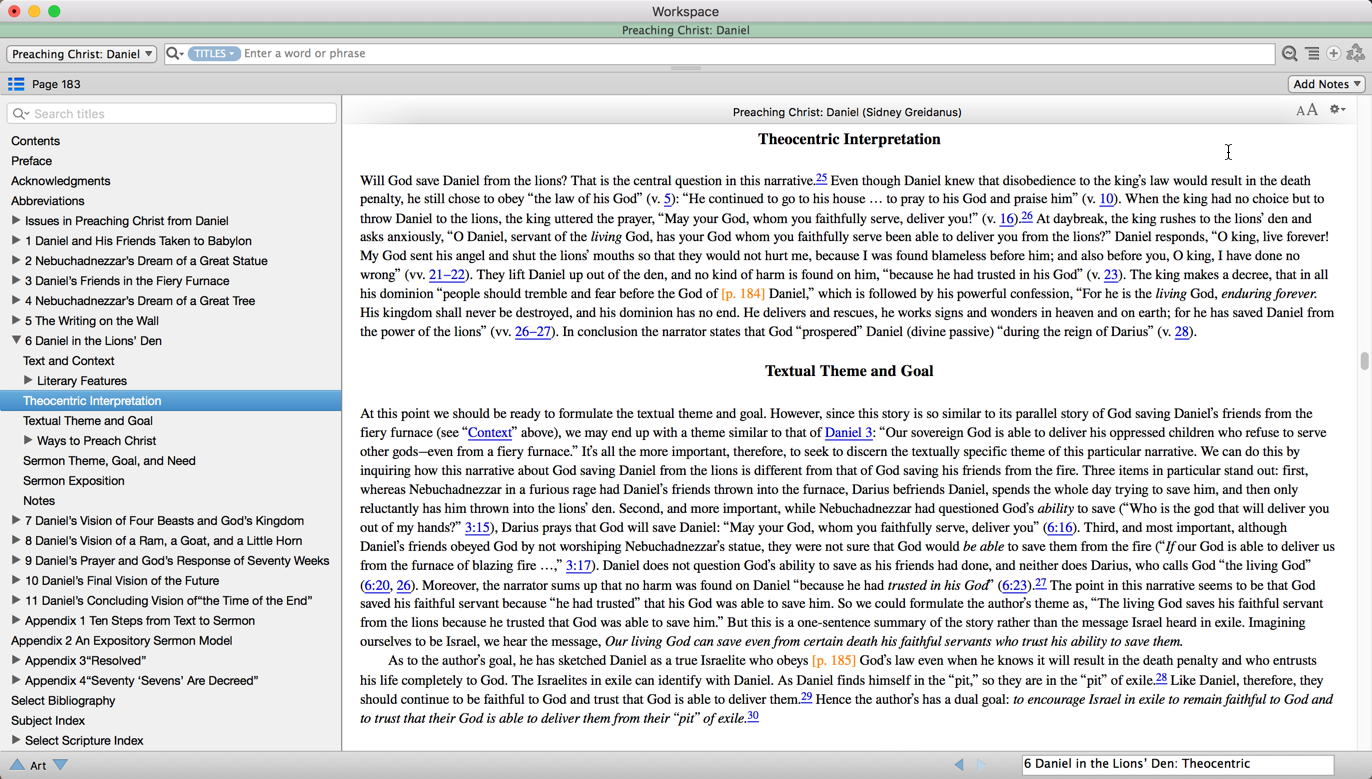Open the pane gear settings menu
Image resolution: width=1372 pixels, height=779 pixels.
1337,110
